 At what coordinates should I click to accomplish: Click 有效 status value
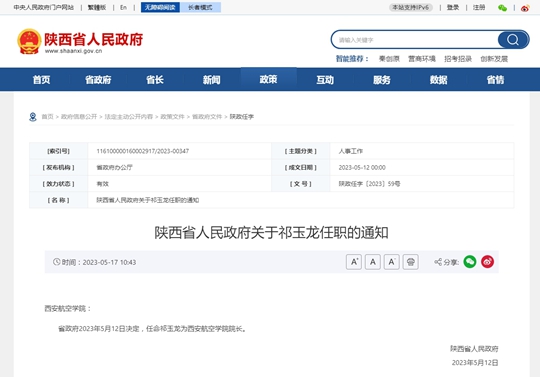tap(103, 184)
